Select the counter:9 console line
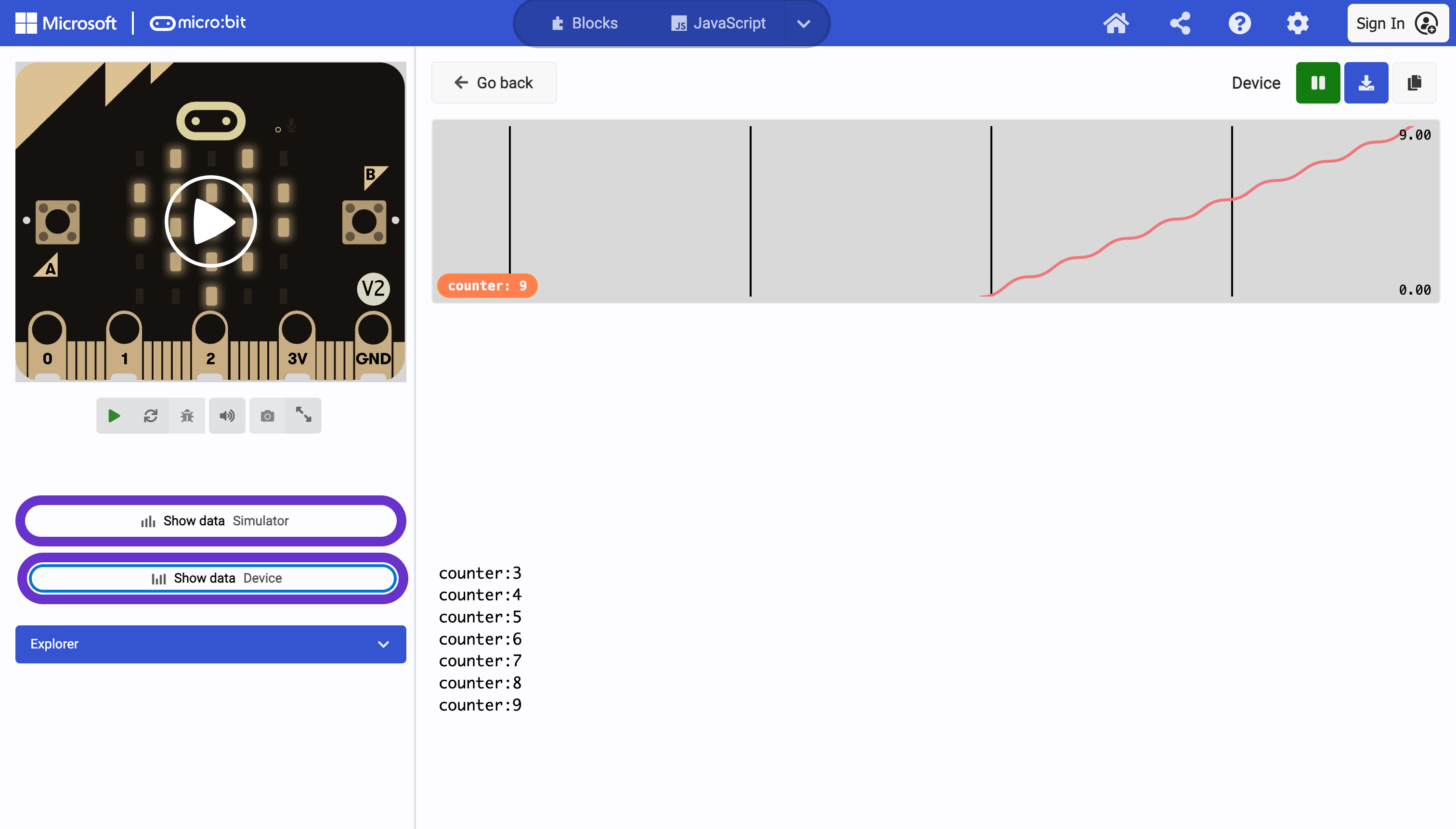Screen dimensions: 1456x829 (x=480, y=705)
